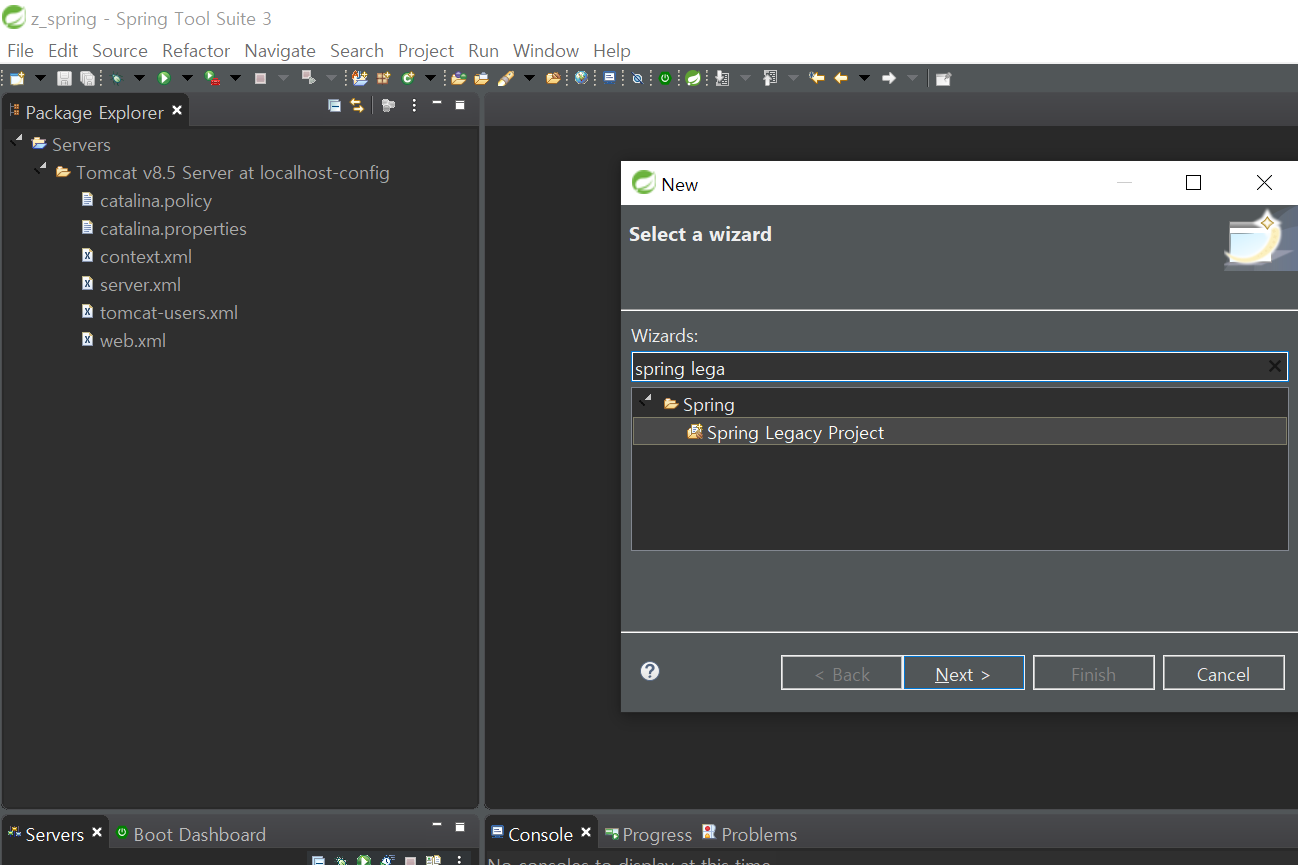Viewport: 1298px width, 865px height.
Task: Open the Navigate menu
Action: point(280,50)
